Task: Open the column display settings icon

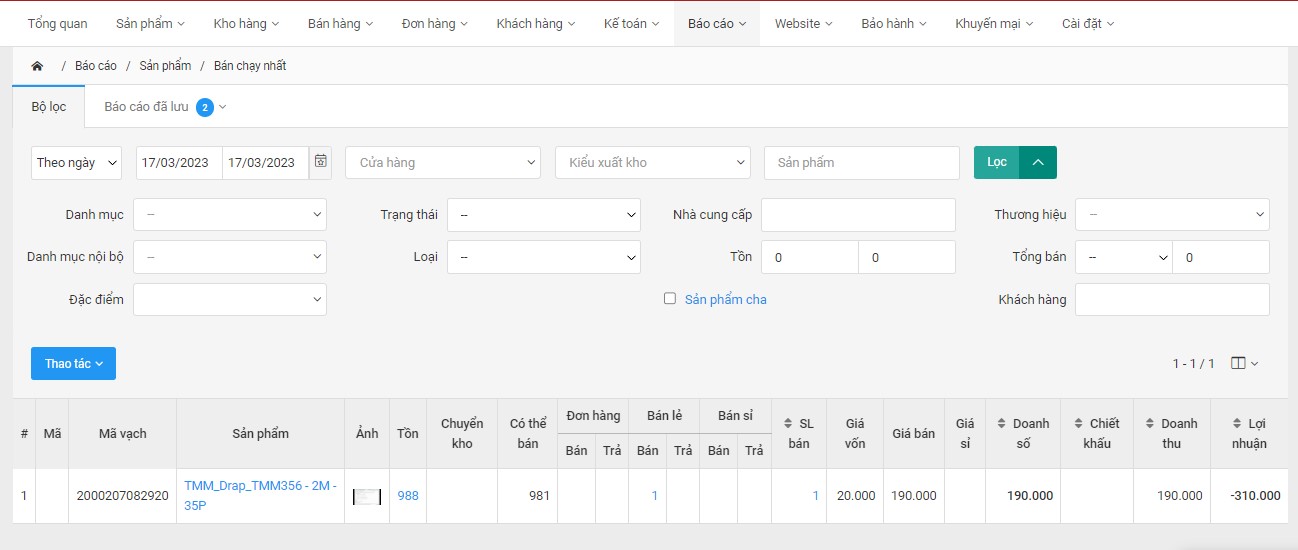Action: coord(1244,363)
